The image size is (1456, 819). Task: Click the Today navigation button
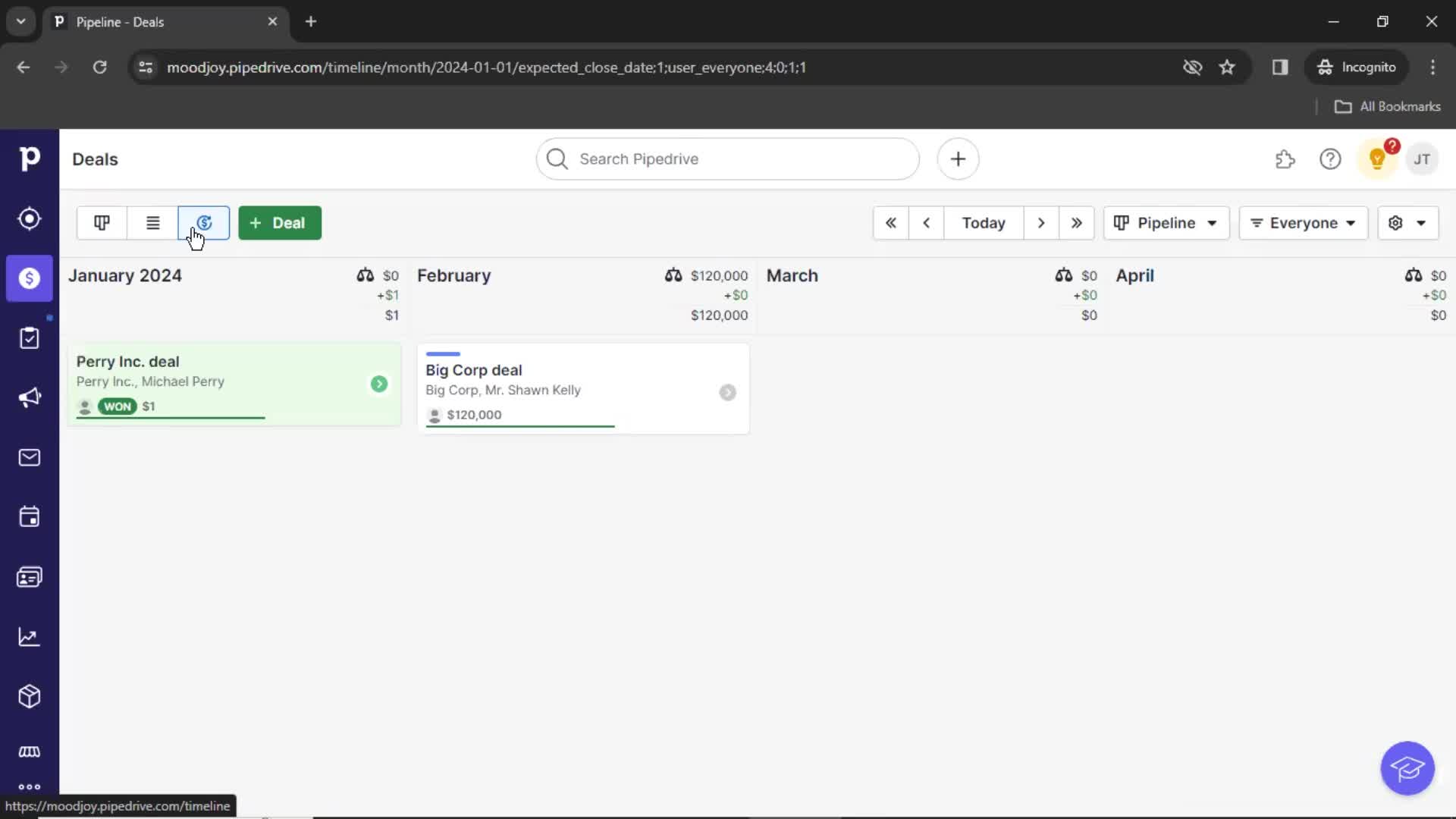coord(983,222)
